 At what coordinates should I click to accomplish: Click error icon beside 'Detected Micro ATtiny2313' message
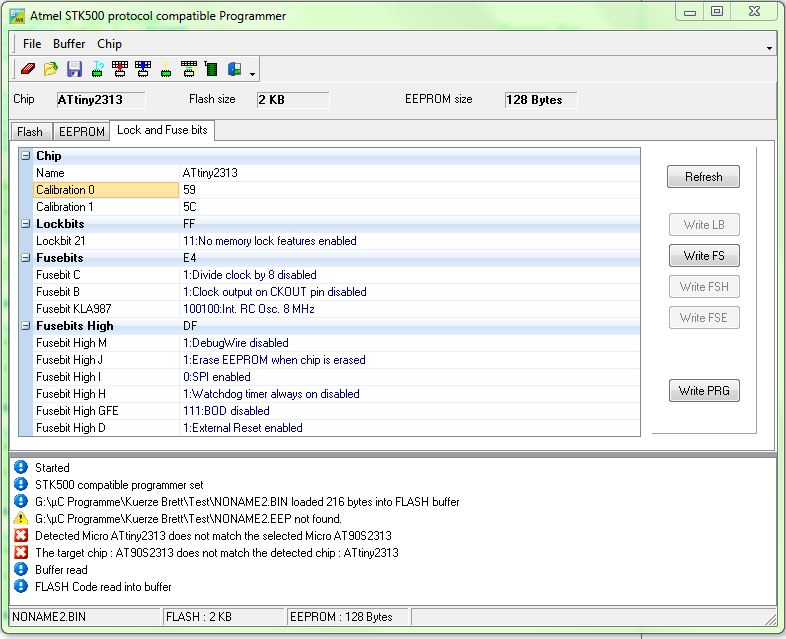[x=21, y=536]
